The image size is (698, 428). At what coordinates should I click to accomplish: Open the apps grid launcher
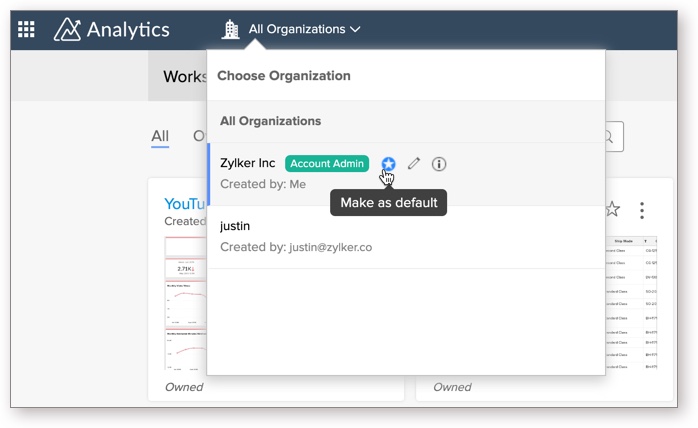(26, 29)
